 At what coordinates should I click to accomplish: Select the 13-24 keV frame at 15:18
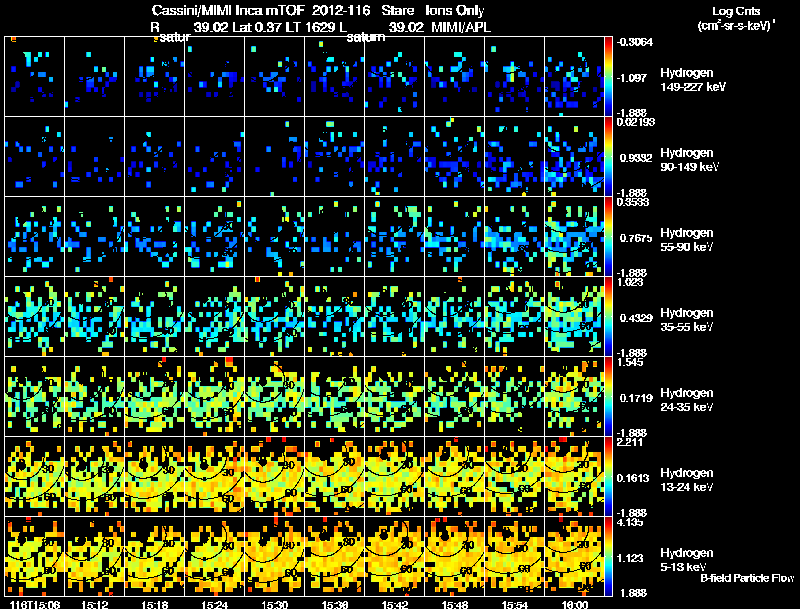tap(155, 476)
